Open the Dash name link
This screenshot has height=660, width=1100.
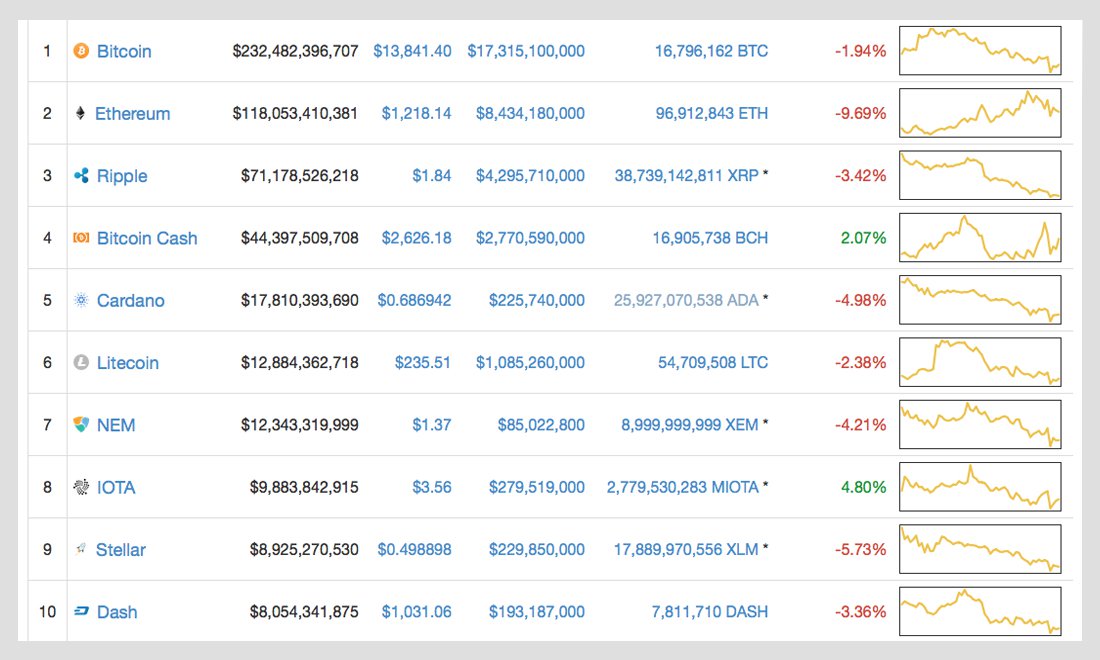[x=117, y=612]
